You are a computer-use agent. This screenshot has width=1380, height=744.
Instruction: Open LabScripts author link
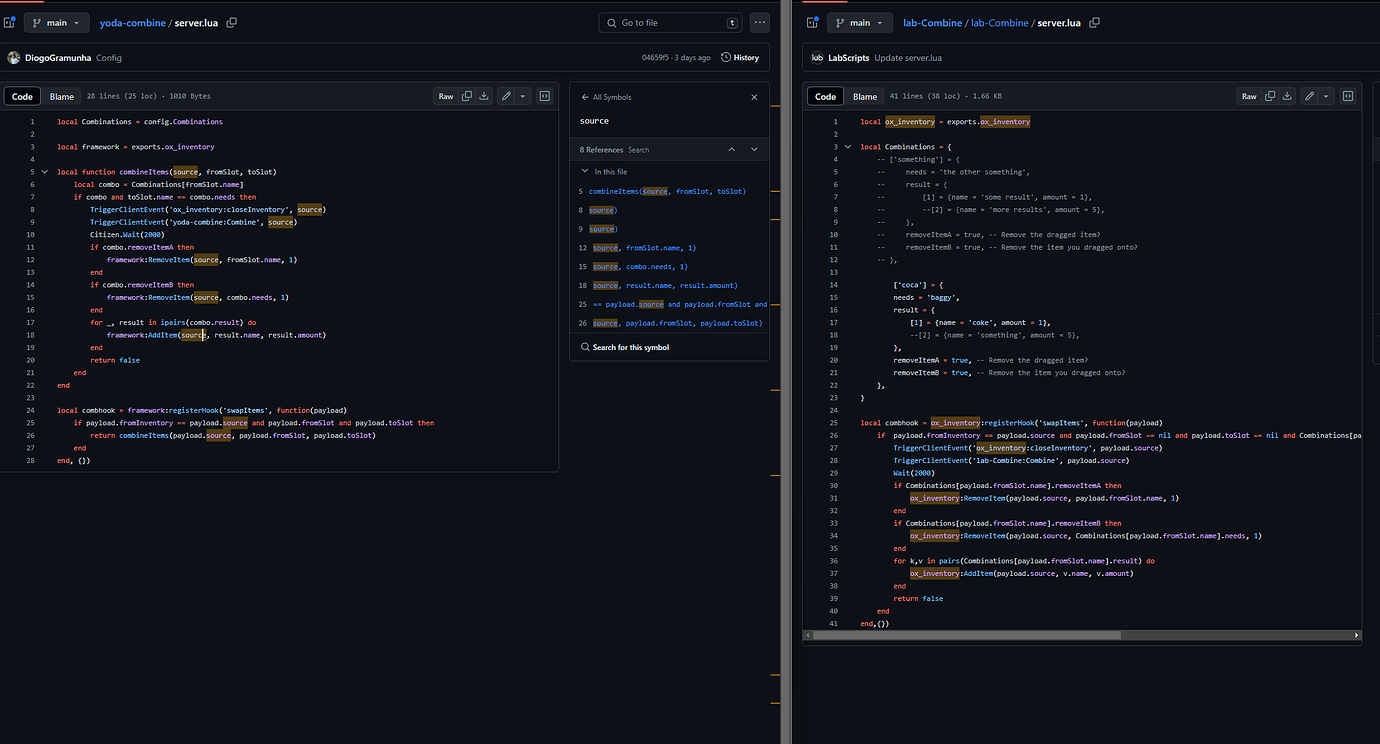[x=849, y=58]
